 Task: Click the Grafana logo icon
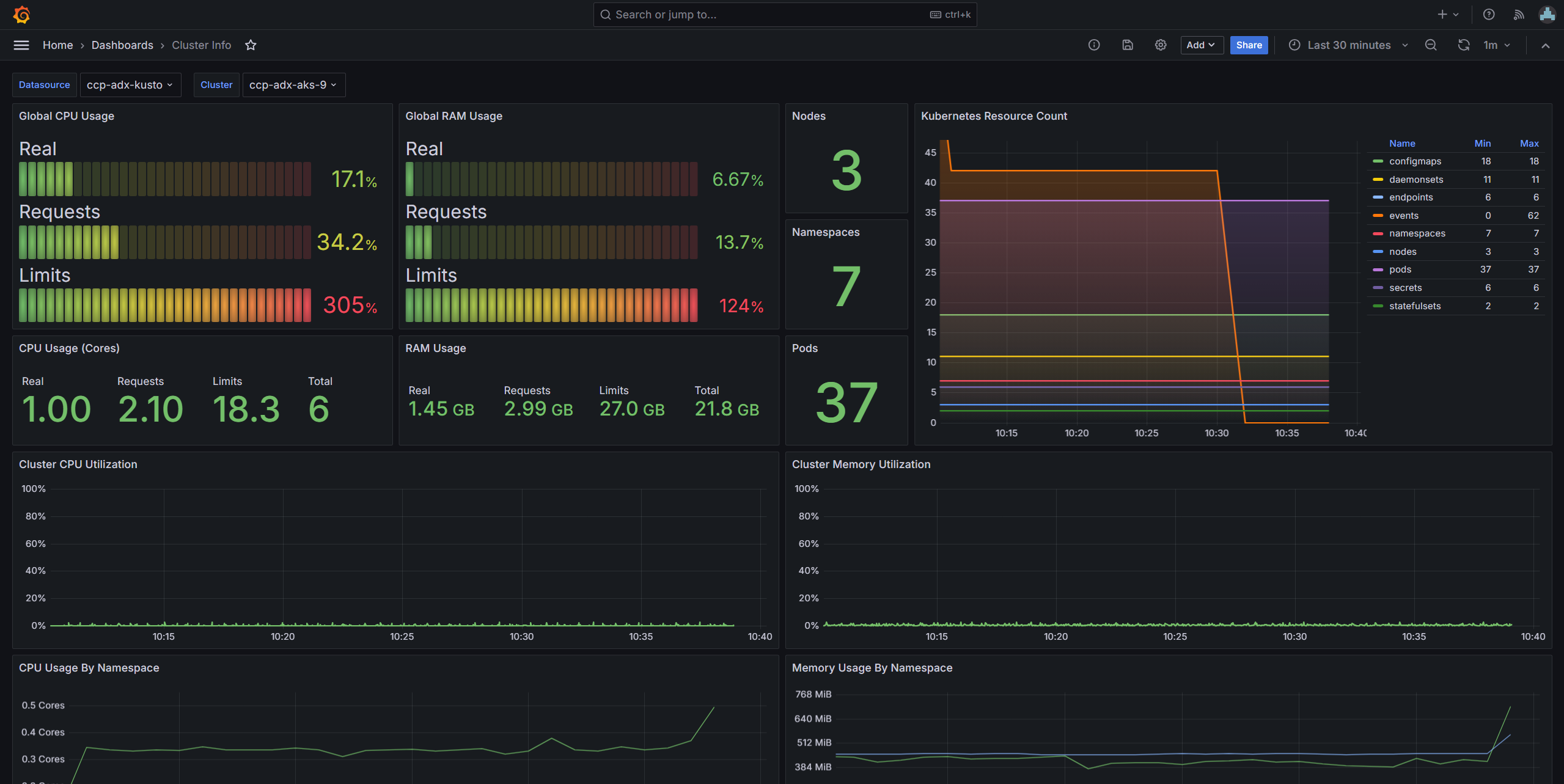click(x=22, y=15)
